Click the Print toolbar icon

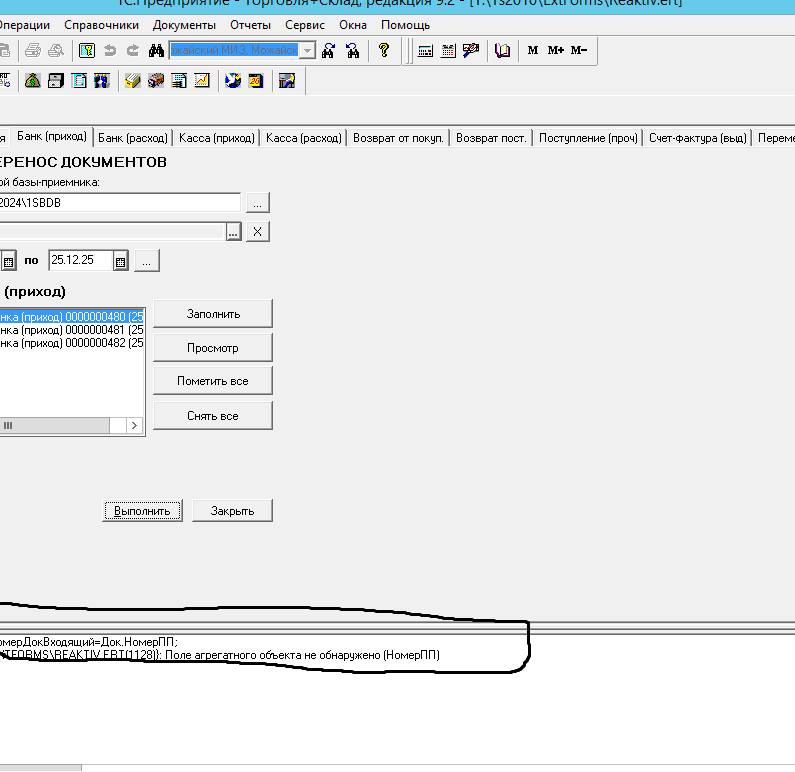point(33,50)
